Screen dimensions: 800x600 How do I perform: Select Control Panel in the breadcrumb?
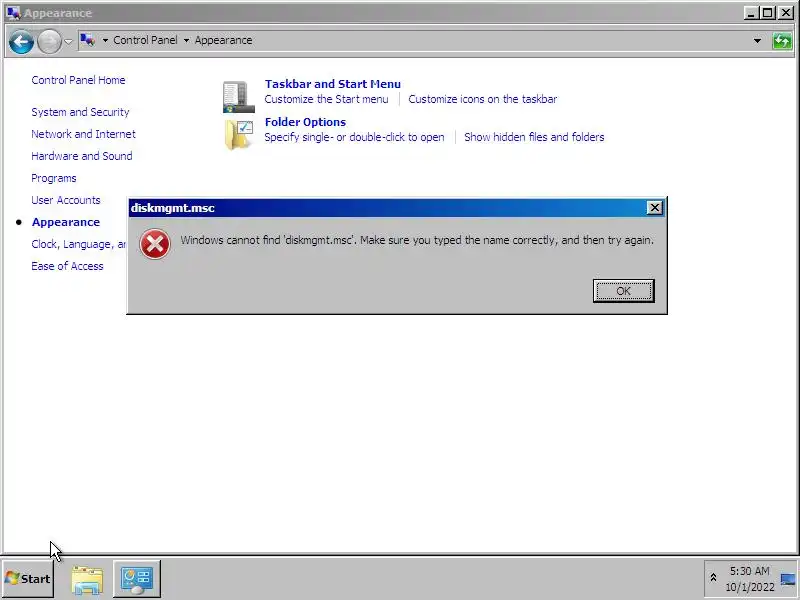(x=145, y=40)
